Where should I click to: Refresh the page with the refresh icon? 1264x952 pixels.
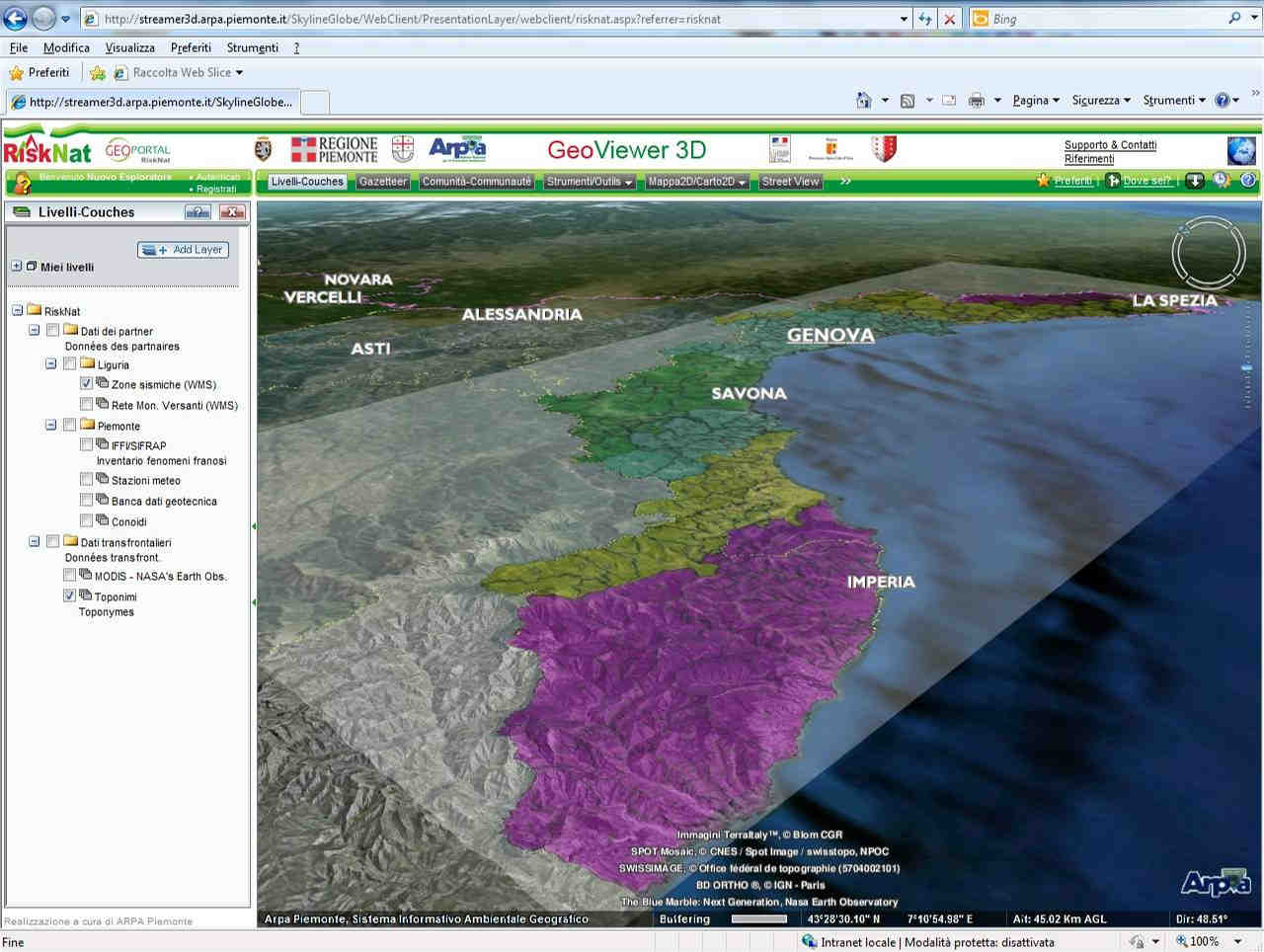tap(924, 19)
